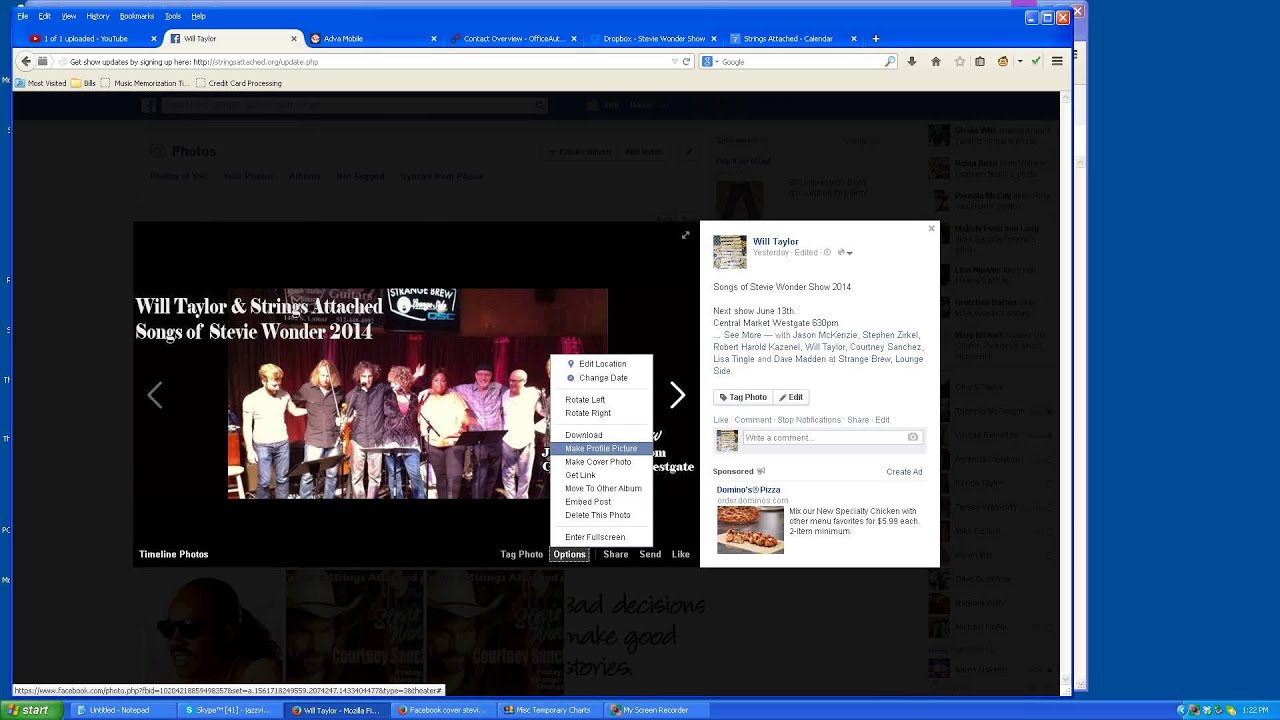This screenshot has width=1280, height=720.
Task: Open the bookmarks list icon
Action: click(x=980, y=61)
